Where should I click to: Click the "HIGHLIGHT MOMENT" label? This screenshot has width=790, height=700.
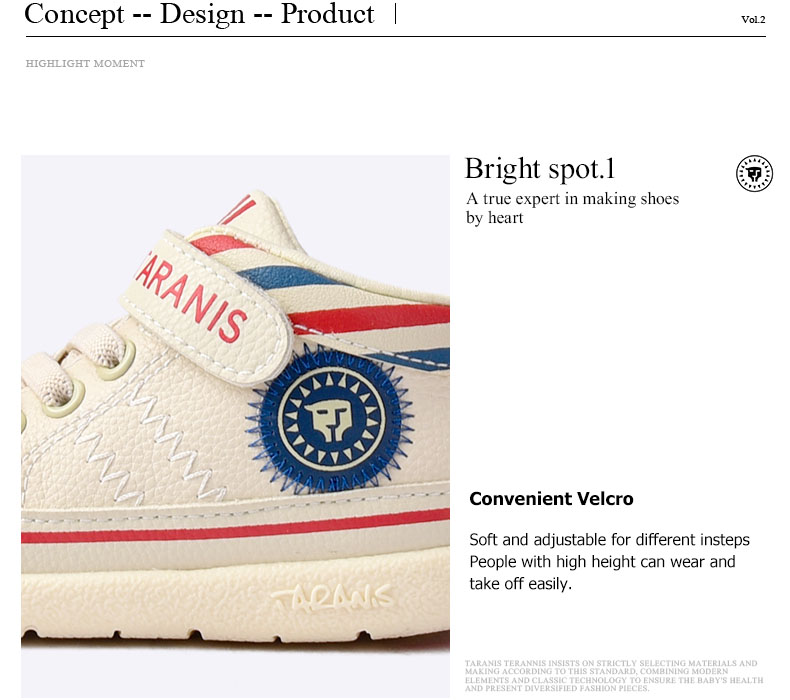pos(85,64)
